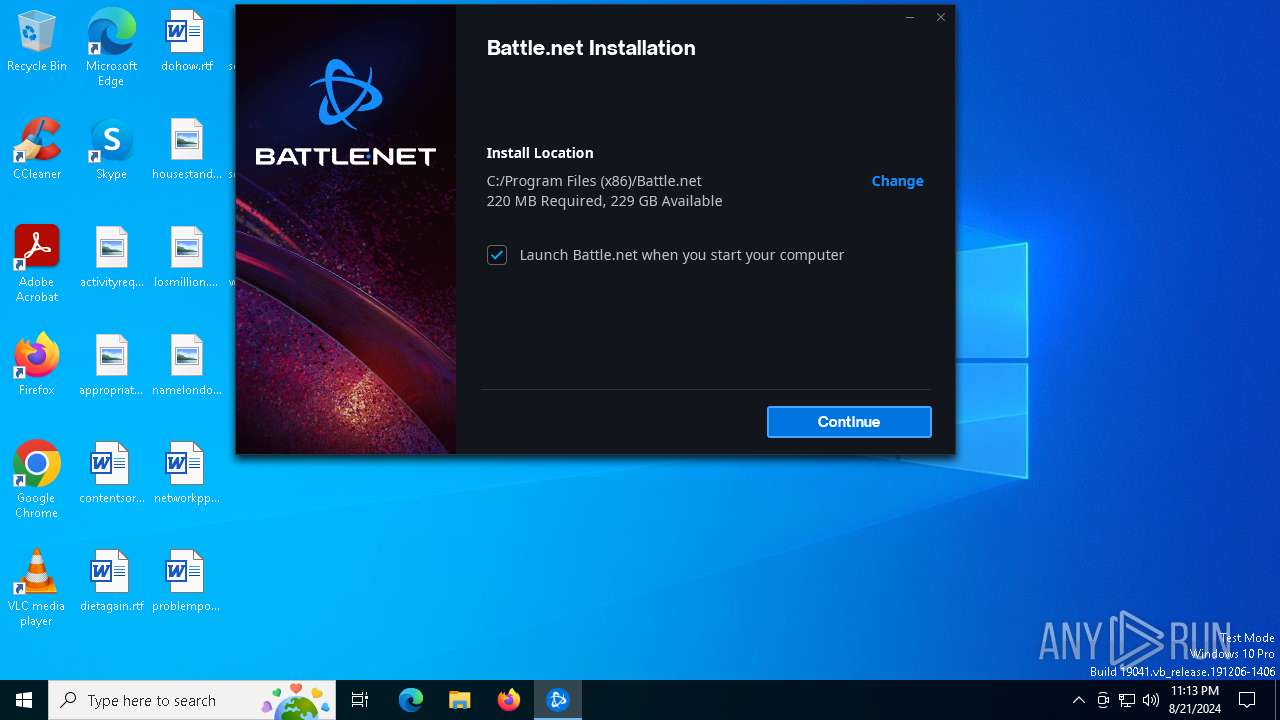
Task: Select dohow.rtf file on desktop
Action: [186, 42]
